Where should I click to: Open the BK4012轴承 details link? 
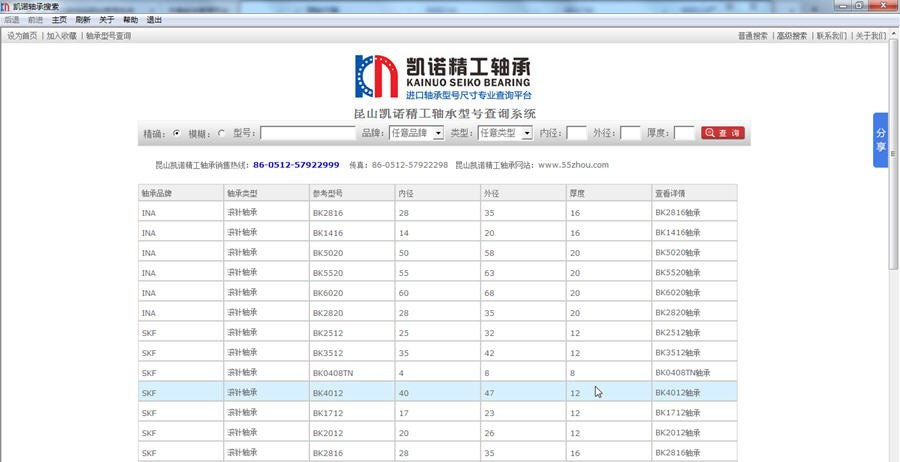677,393
